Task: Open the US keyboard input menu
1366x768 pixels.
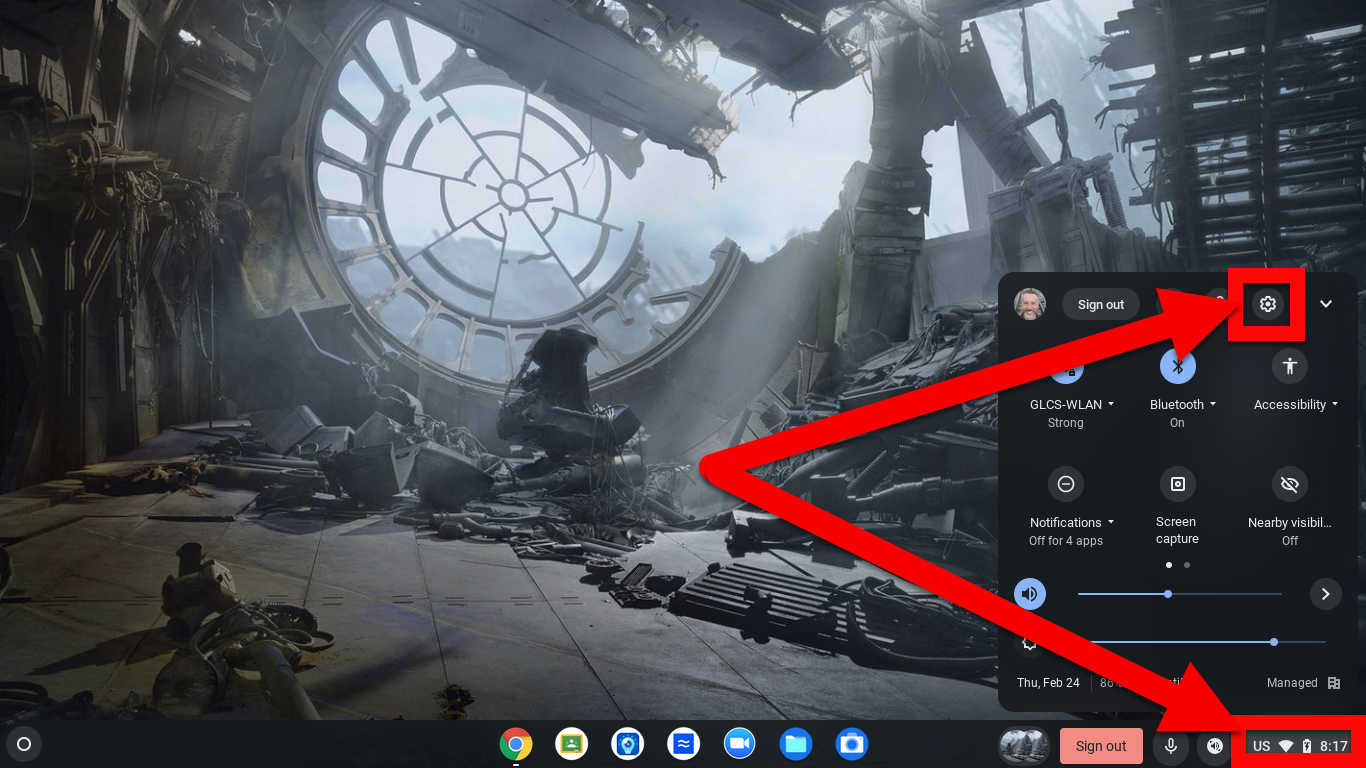Action: click(x=1262, y=746)
